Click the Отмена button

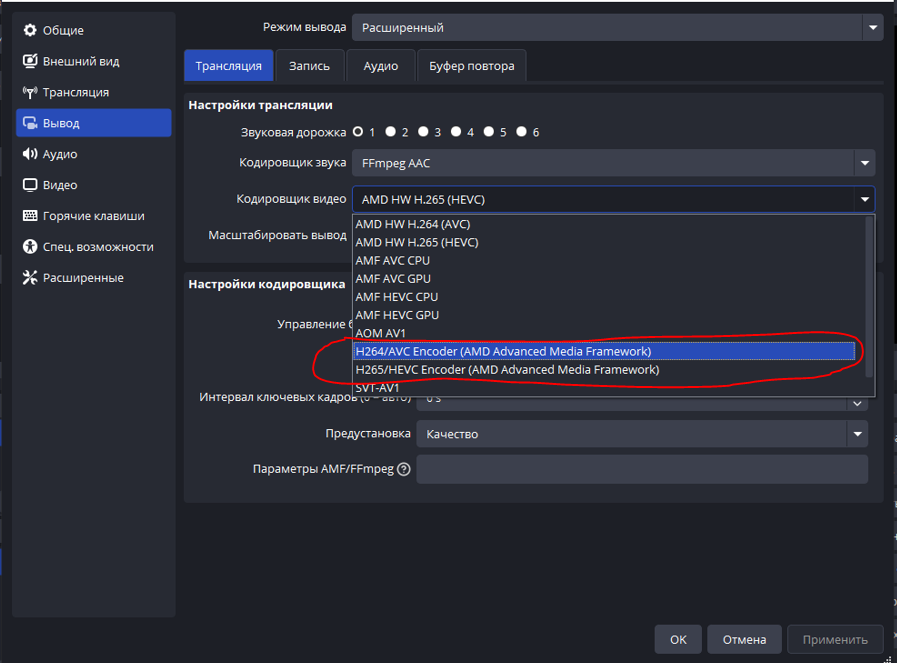tap(744, 640)
